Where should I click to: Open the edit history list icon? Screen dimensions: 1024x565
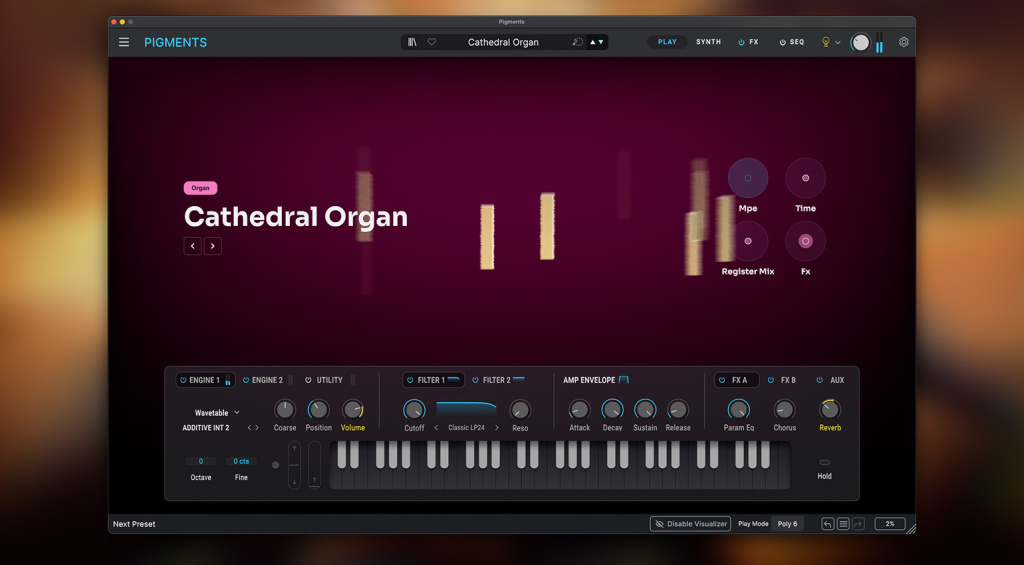[x=843, y=524]
